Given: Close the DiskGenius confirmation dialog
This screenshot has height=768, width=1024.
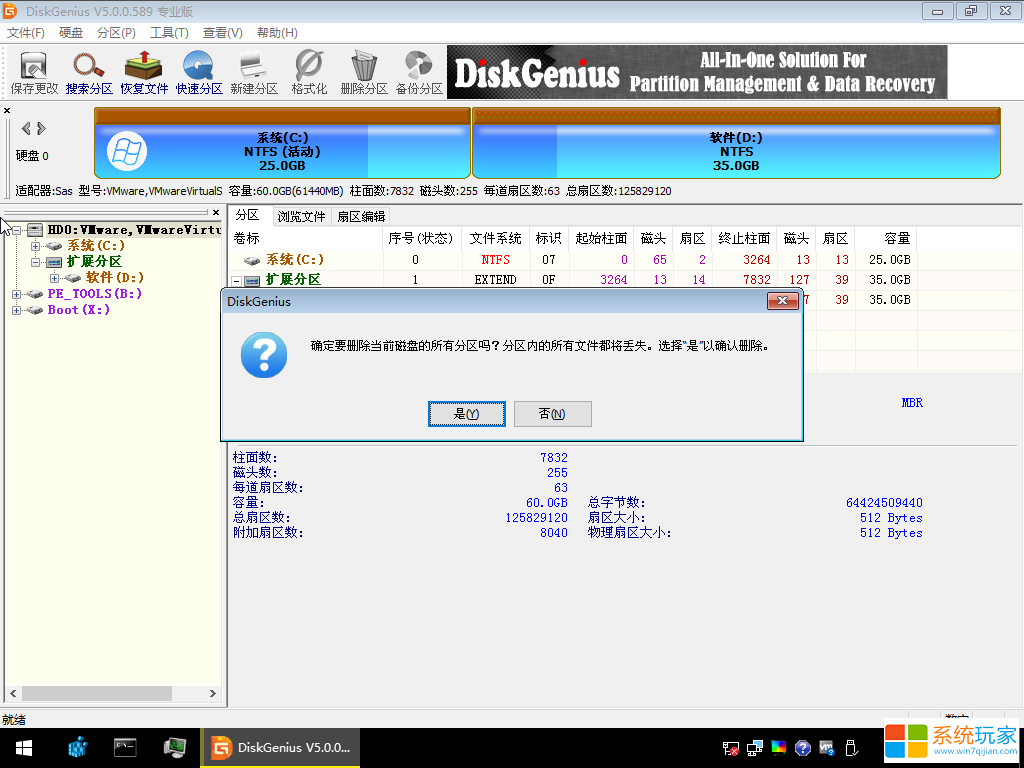Looking at the screenshot, I should (x=782, y=301).
